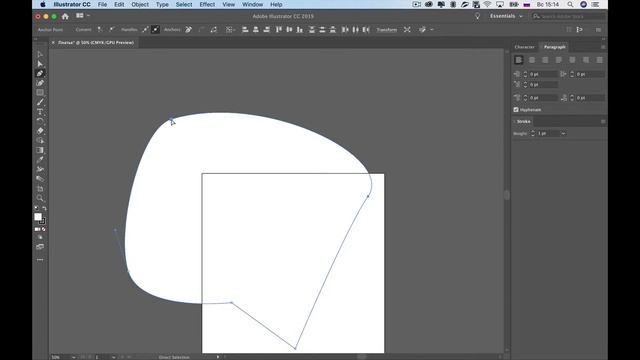Expand the Stroke panel options

point(515,122)
